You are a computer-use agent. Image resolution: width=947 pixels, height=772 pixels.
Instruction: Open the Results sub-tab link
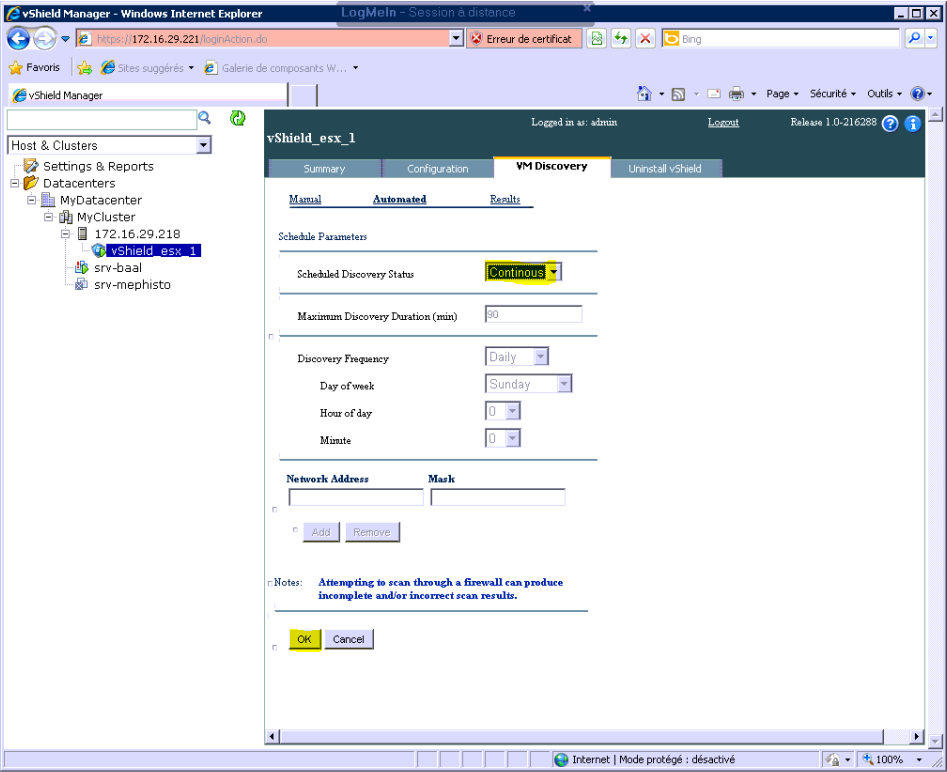[x=504, y=200]
